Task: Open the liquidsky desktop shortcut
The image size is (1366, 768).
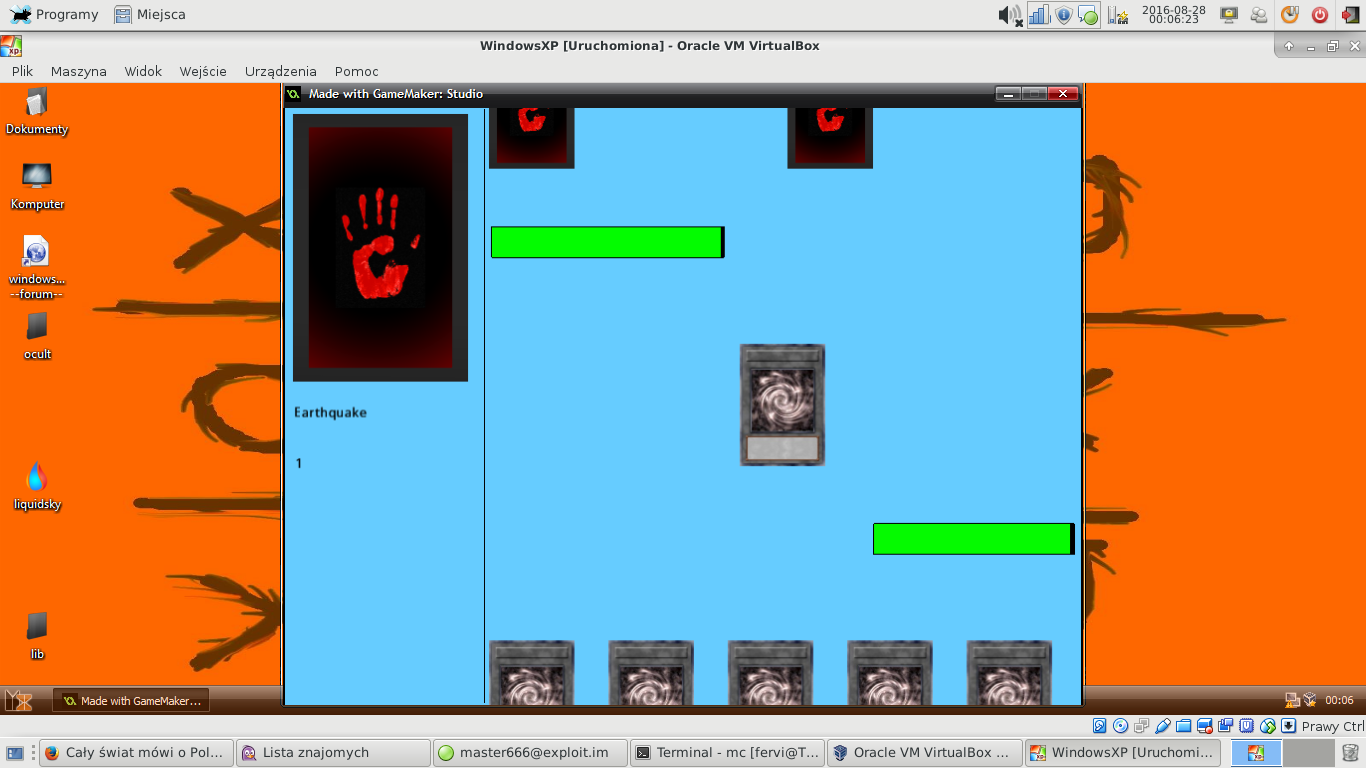Action: (37, 485)
